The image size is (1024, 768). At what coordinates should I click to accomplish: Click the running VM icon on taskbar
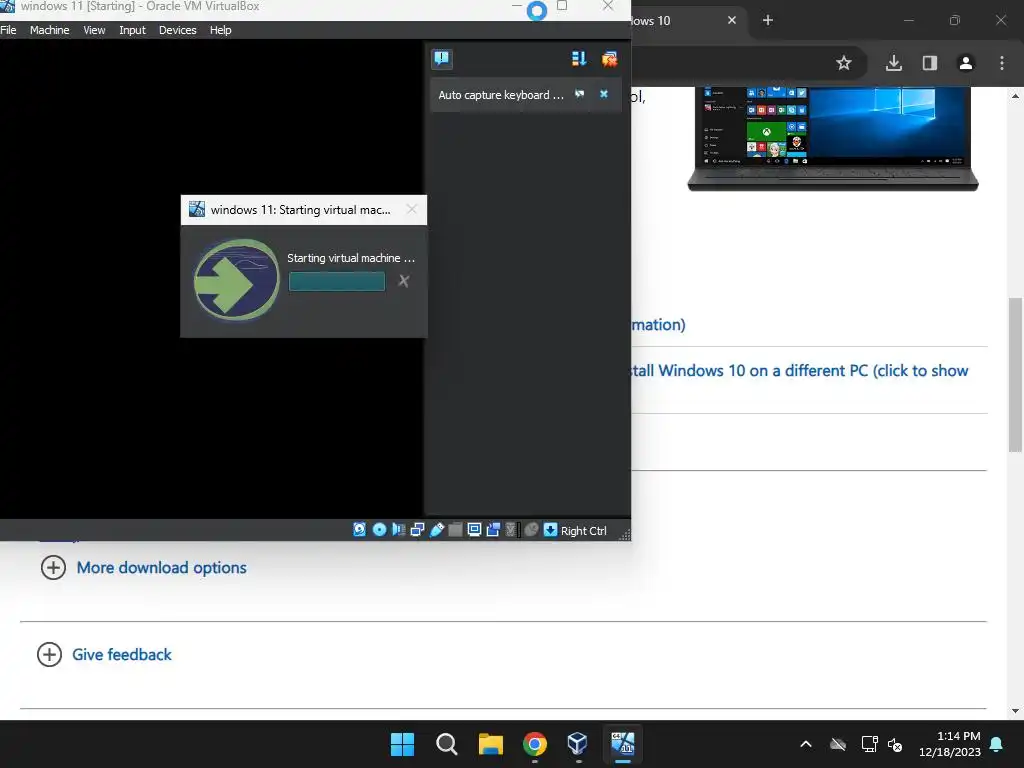(x=622, y=744)
